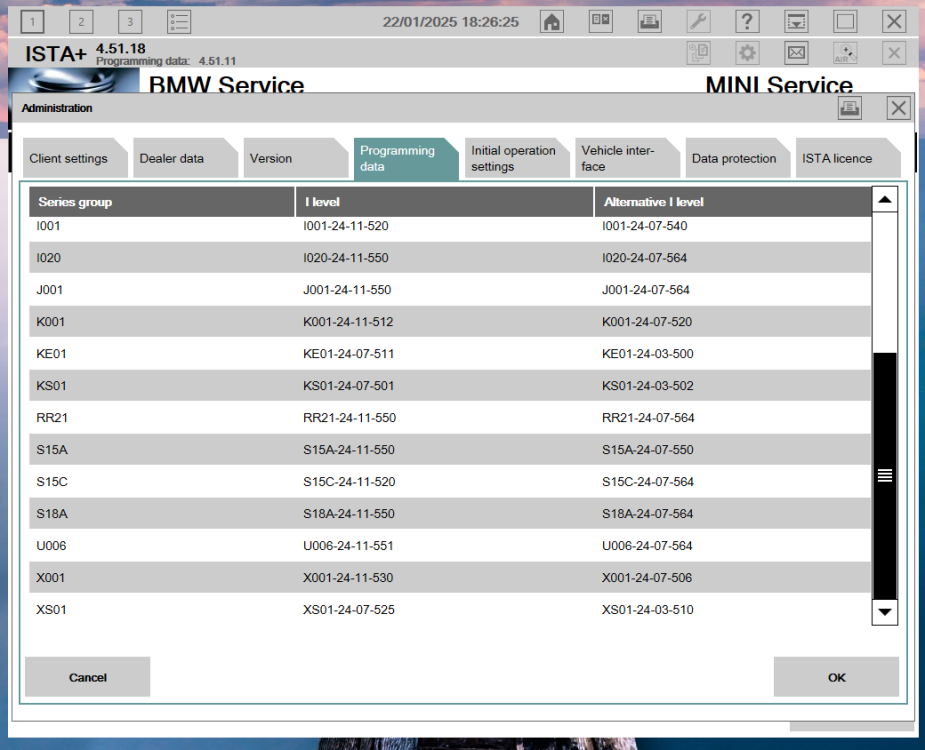Click the home icon in top toolbar

pyautogui.click(x=551, y=21)
